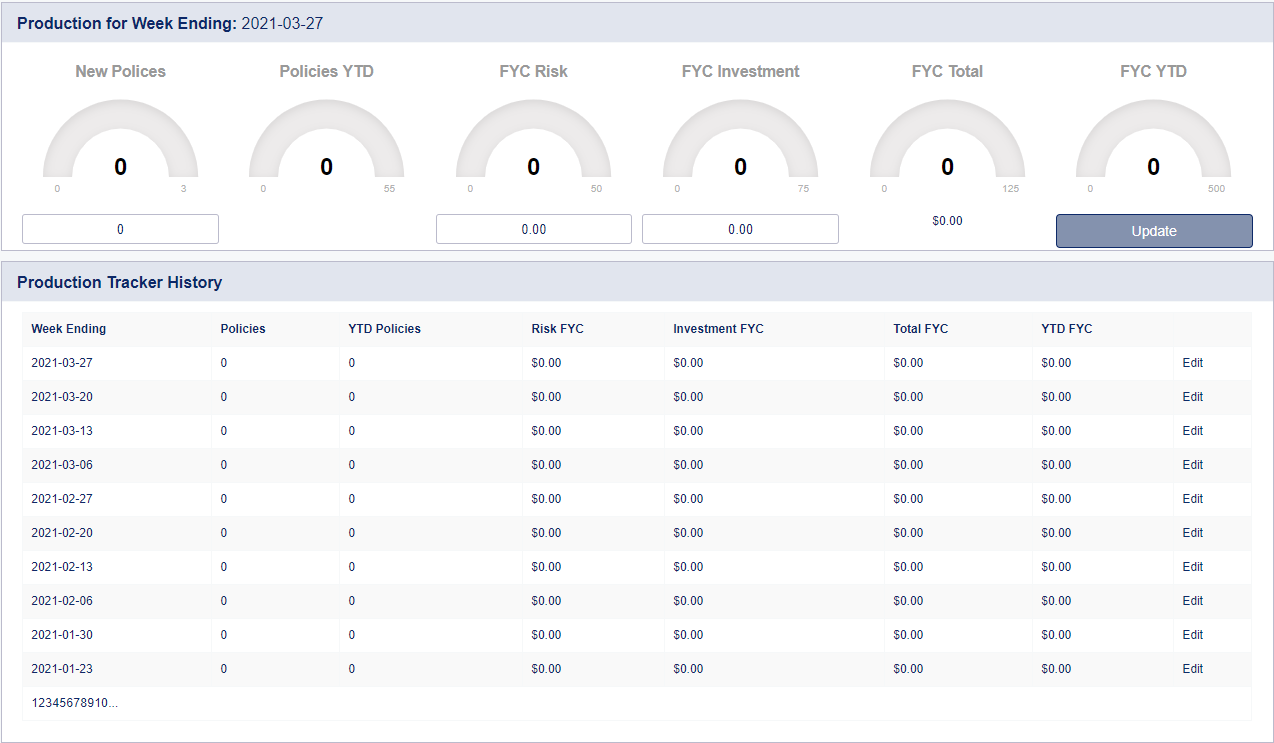Focus the FYC Risk amount field

click(533, 229)
